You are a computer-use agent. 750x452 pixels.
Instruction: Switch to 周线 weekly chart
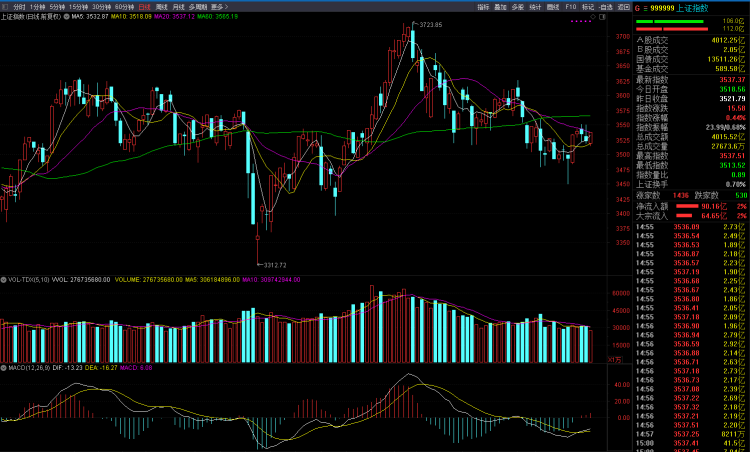tap(162, 6)
